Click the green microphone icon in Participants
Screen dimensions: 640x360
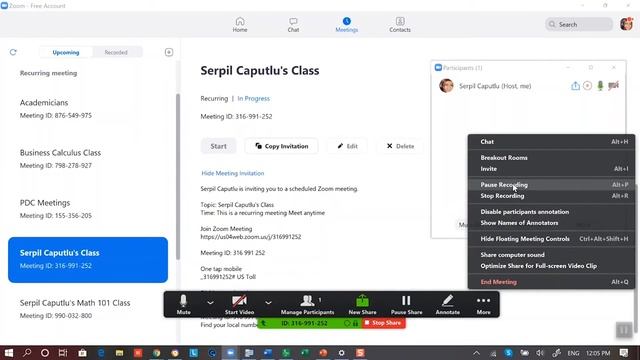point(600,85)
